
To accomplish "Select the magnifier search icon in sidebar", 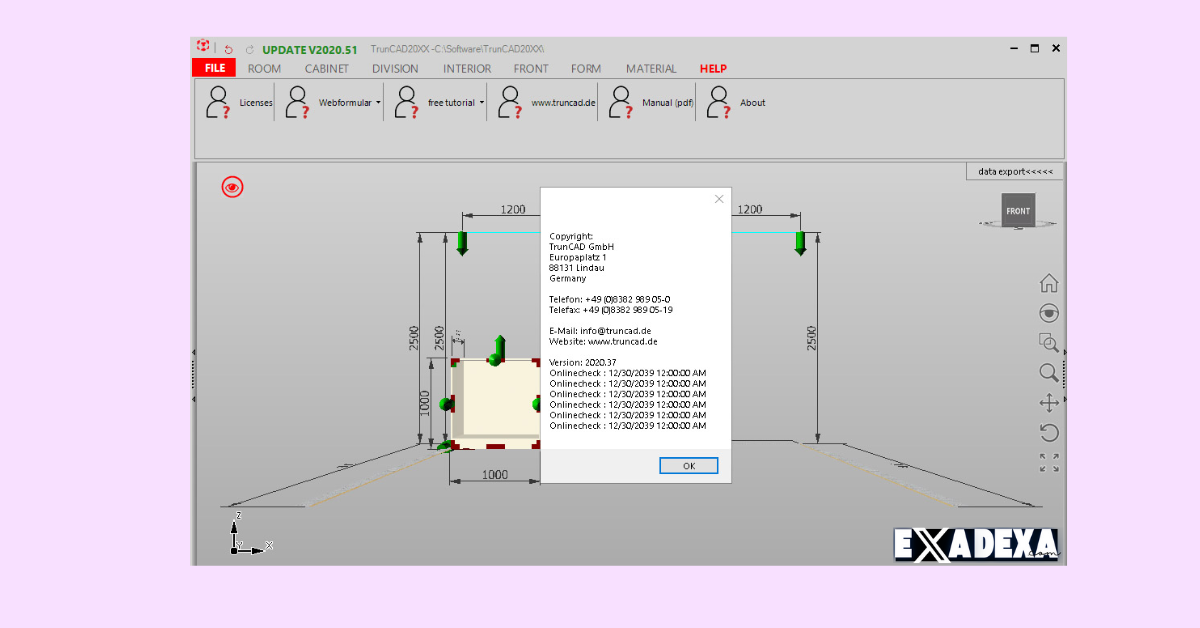I will click(1049, 372).
